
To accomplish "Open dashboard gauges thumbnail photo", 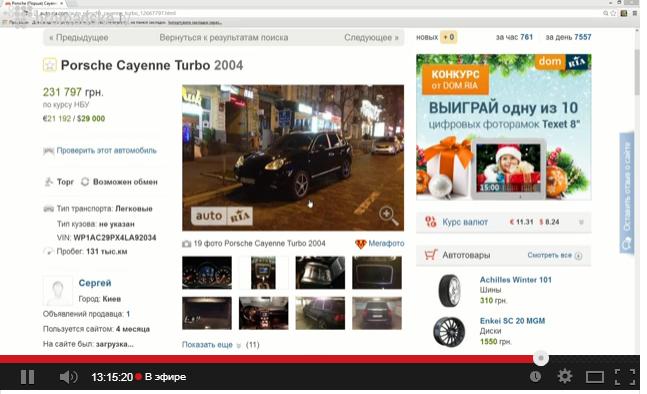I will [x=207, y=273].
